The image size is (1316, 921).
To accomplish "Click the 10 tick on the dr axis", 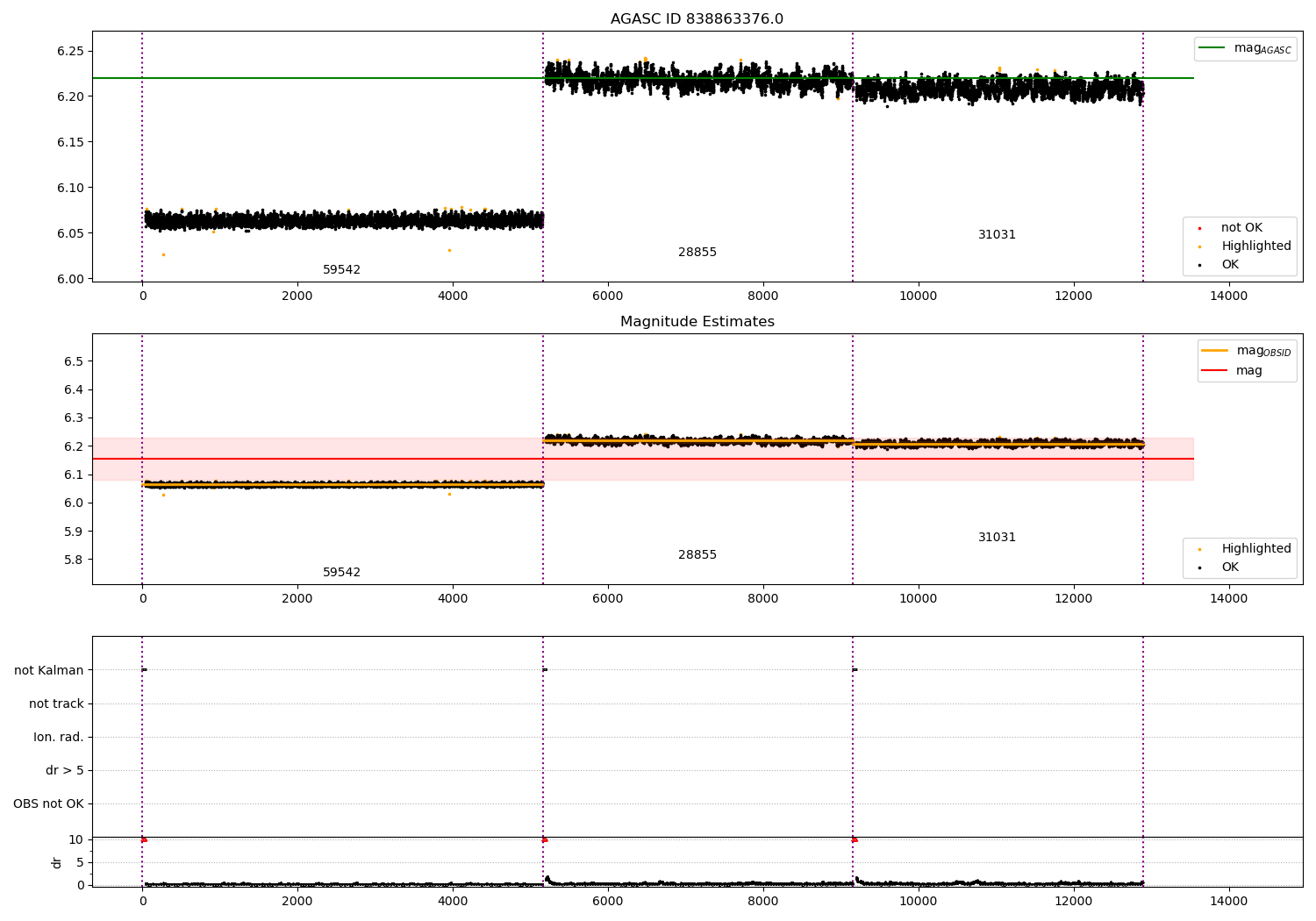I will [76, 840].
